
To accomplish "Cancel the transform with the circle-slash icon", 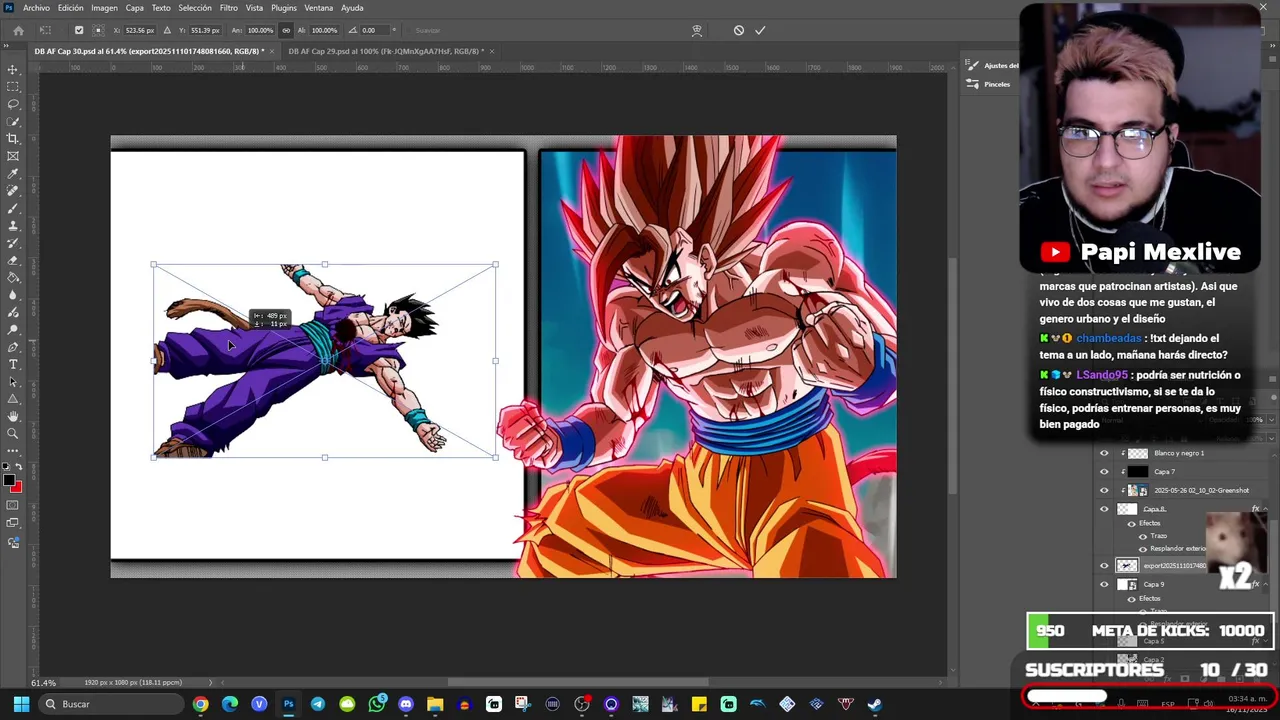I will pyautogui.click(x=739, y=30).
